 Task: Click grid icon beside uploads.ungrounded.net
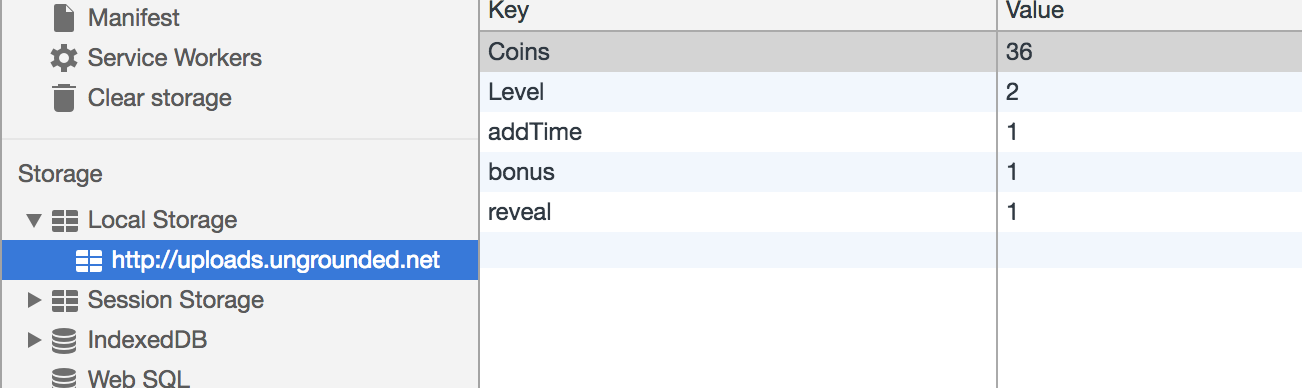pos(89,260)
